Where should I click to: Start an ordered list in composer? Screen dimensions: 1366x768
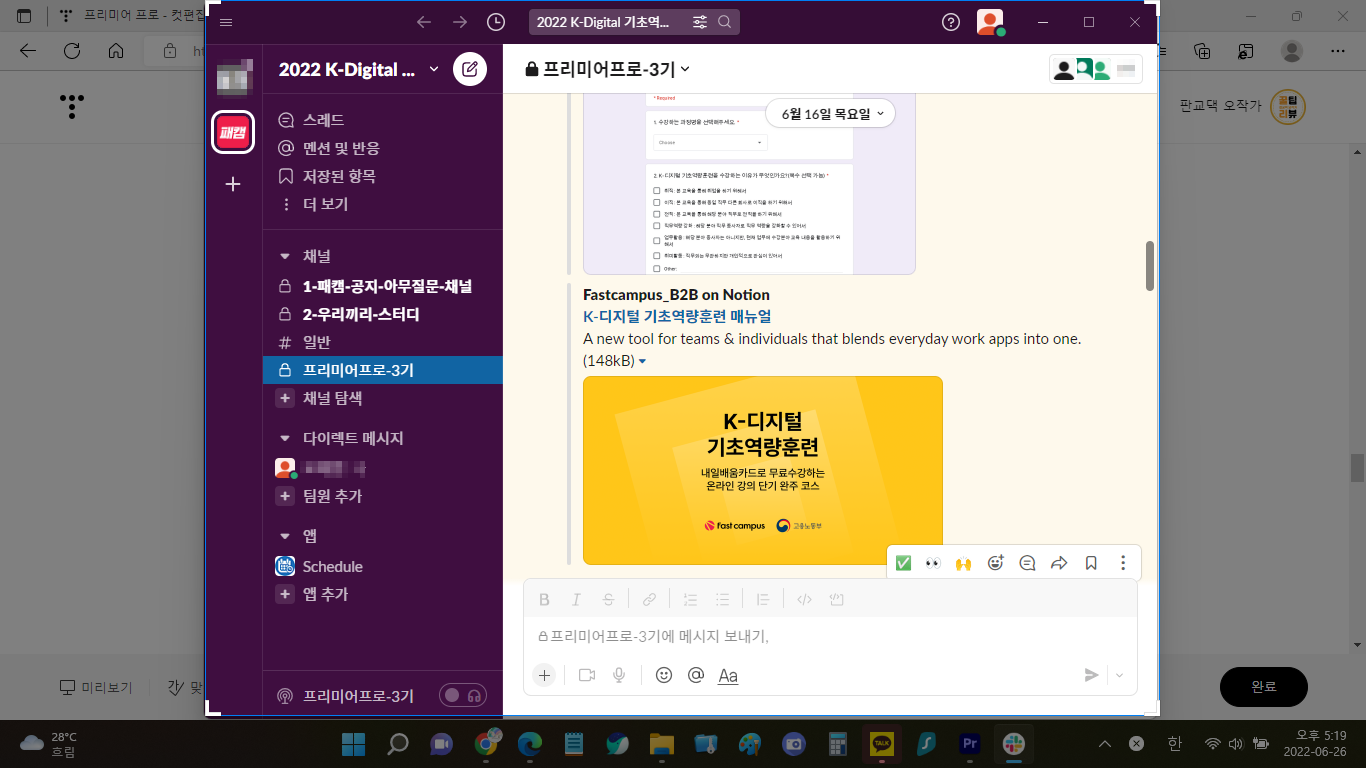pyautogui.click(x=690, y=600)
